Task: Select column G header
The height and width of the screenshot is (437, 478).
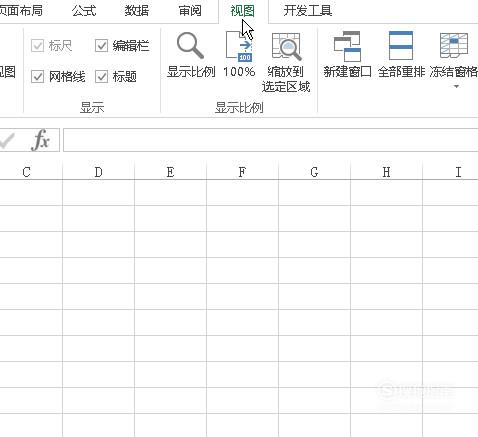Action: coord(314,172)
